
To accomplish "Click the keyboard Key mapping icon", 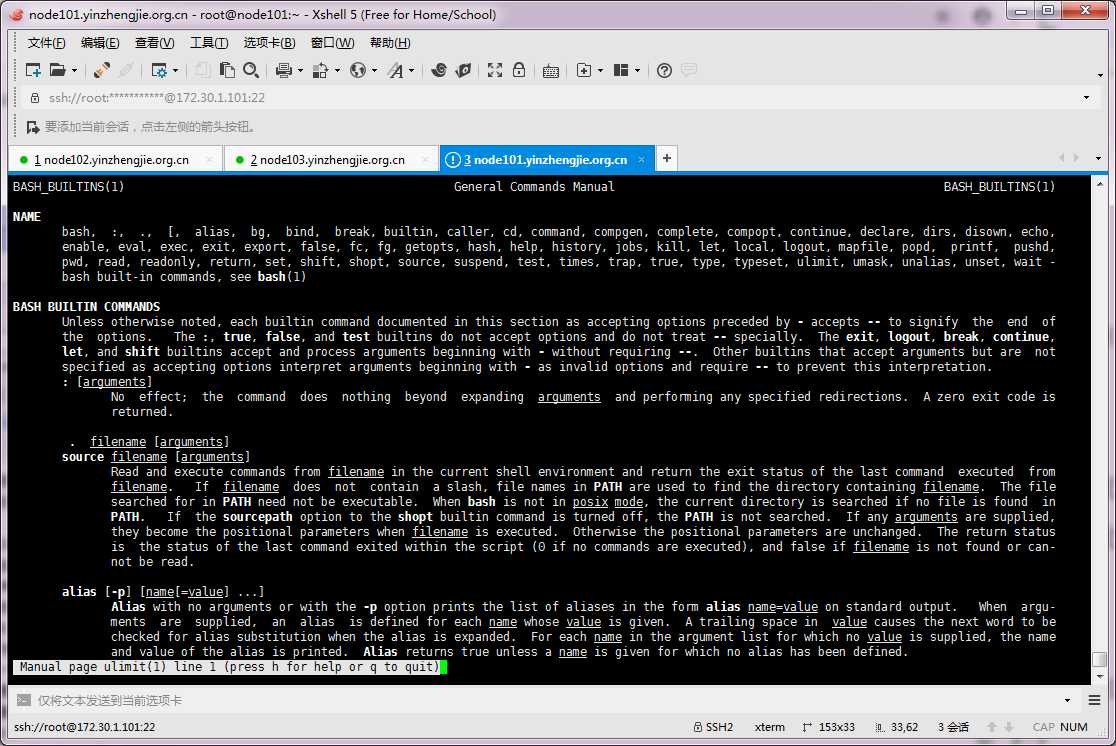I will pyautogui.click(x=550, y=70).
